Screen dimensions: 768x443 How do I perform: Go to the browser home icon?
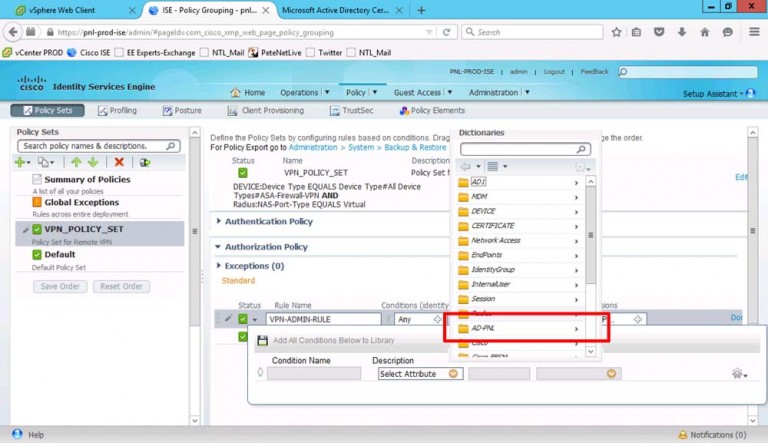(x=705, y=32)
